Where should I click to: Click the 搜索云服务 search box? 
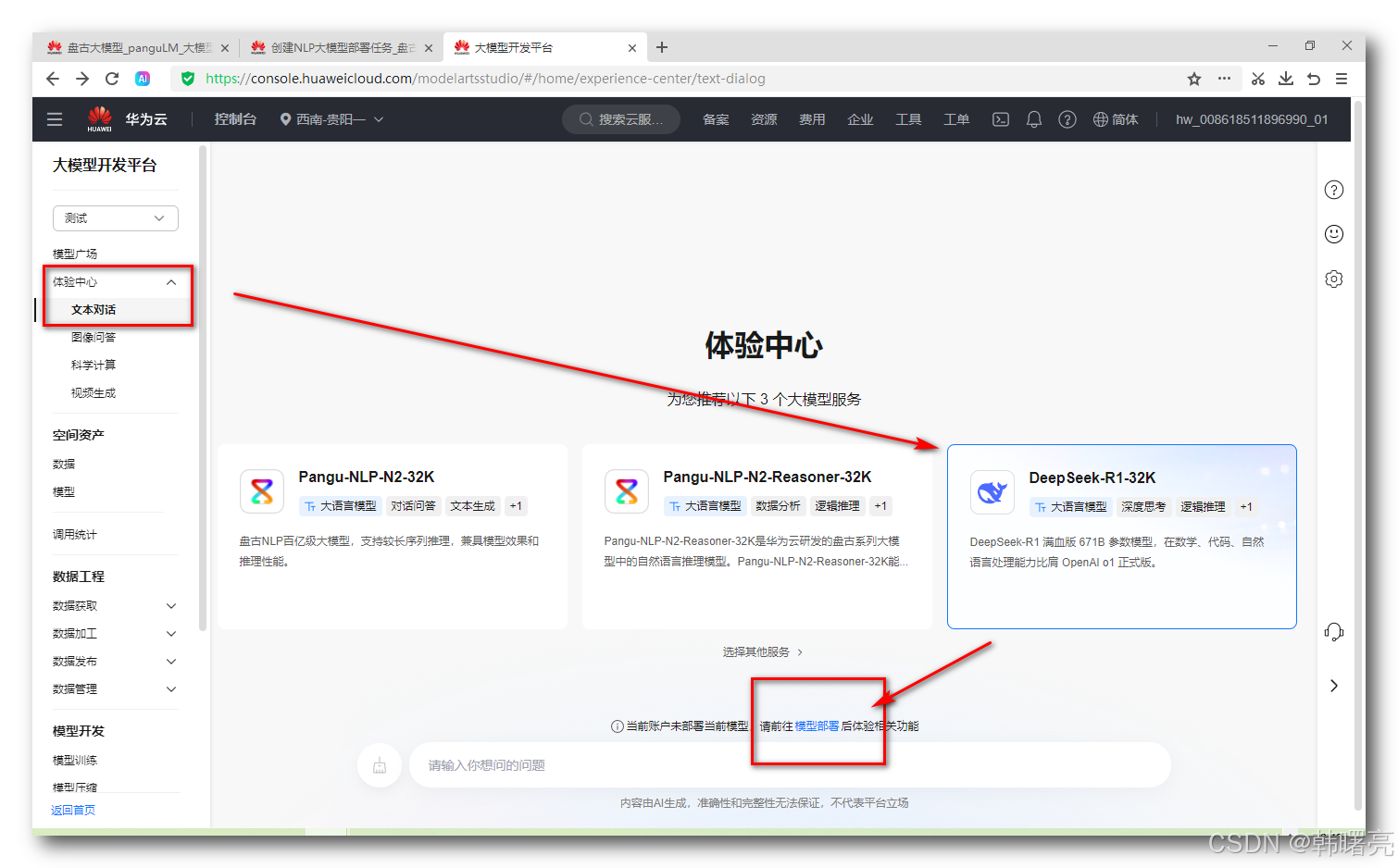(621, 119)
